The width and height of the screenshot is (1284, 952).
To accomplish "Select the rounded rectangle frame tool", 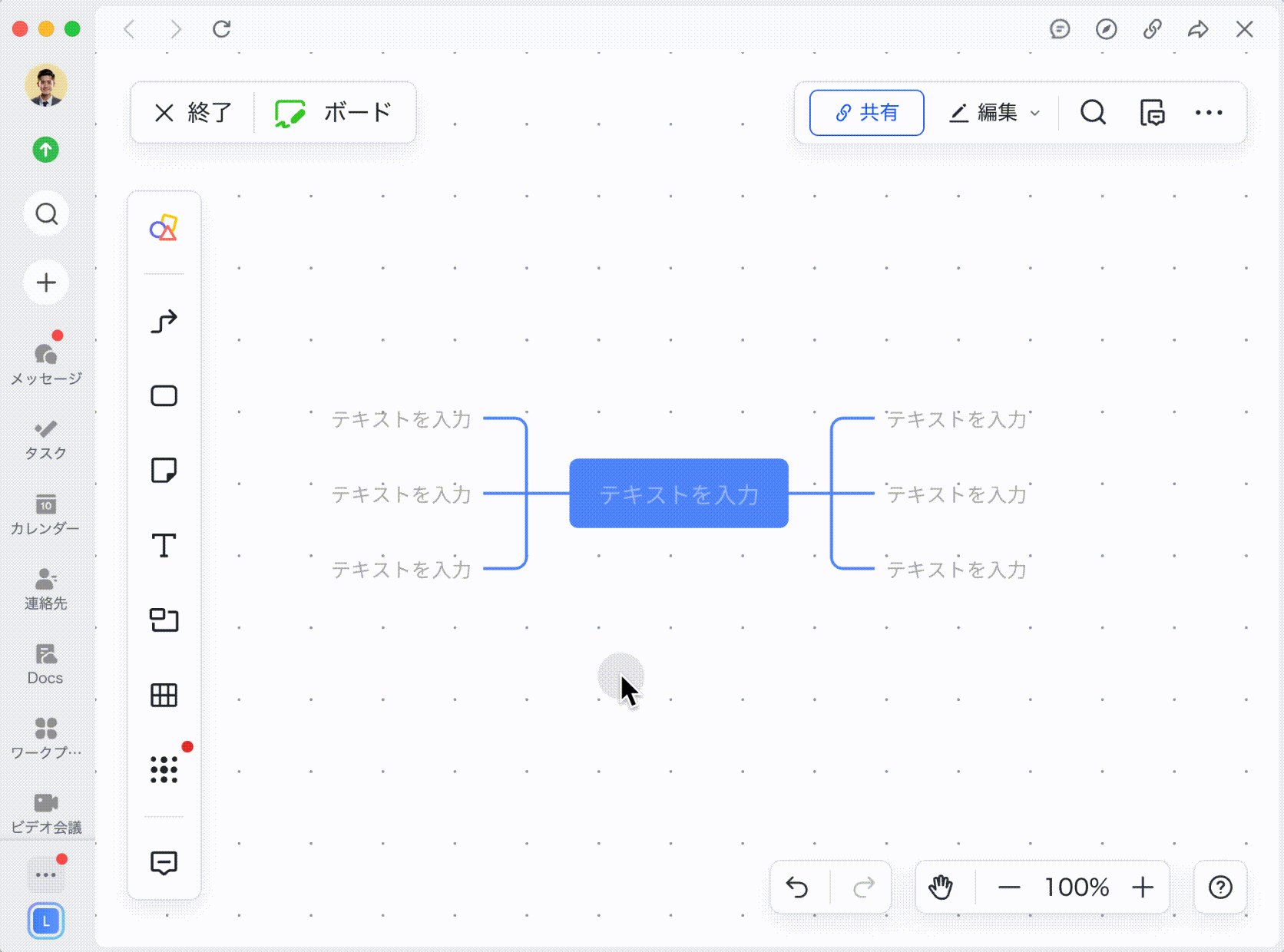I will coord(164,396).
